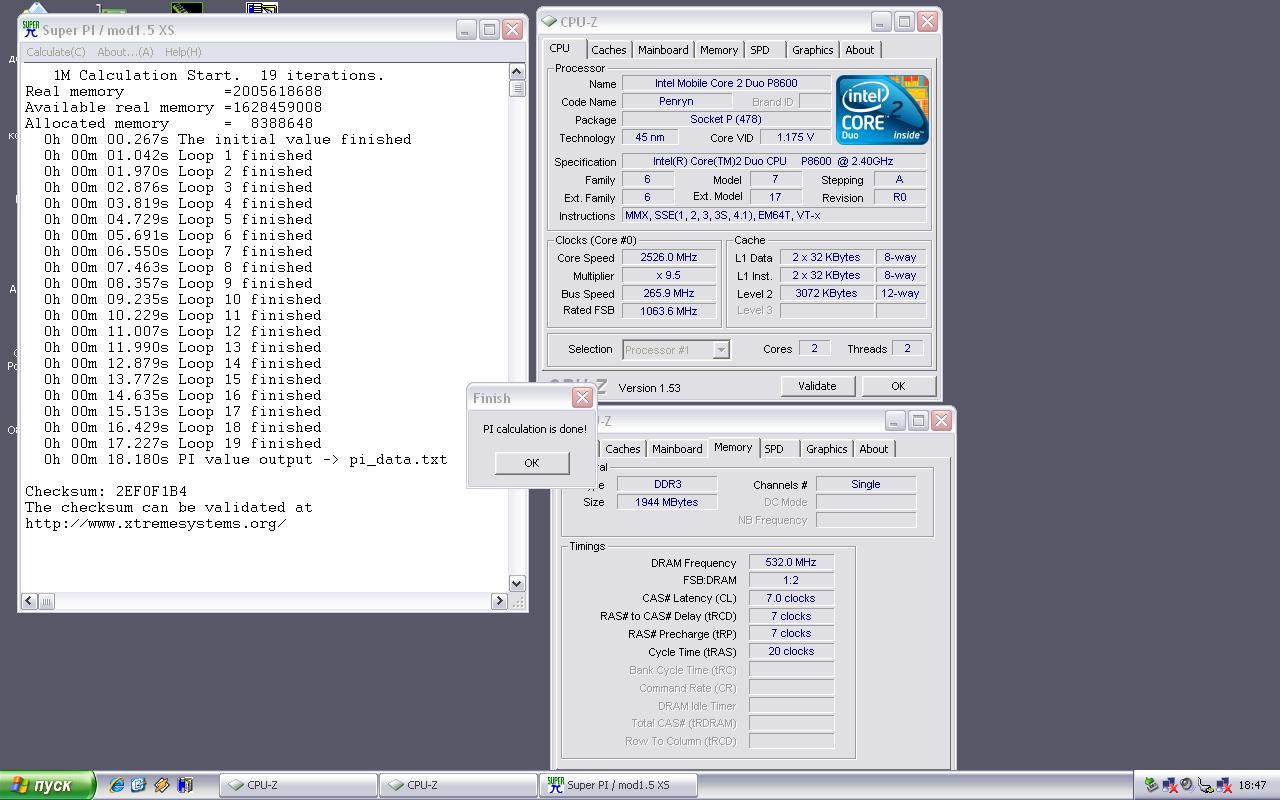Click the CAS# Latency 7.0 clocks field
This screenshot has width=1280, height=800.
(791, 598)
